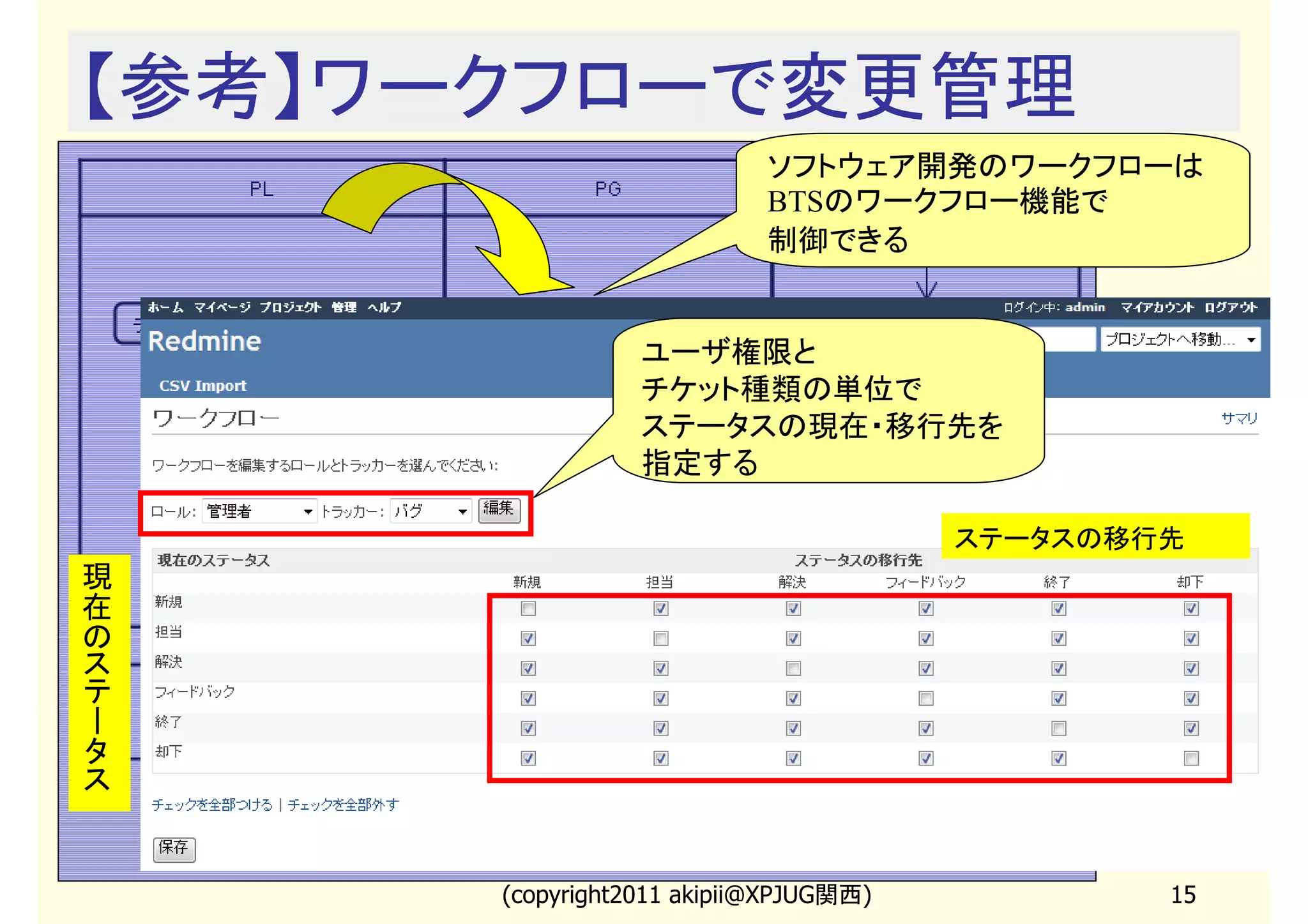Open the マイページ menu item
Screen dimensions: 1308x924
tap(222, 307)
